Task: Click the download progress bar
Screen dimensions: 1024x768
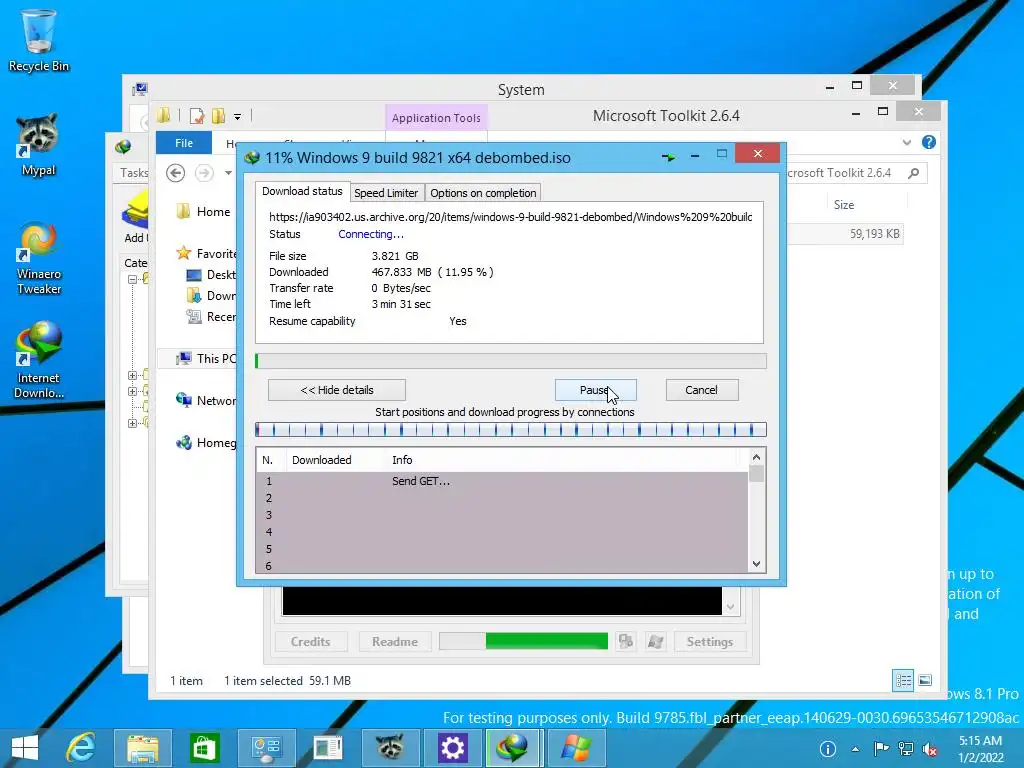Action: point(511,361)
